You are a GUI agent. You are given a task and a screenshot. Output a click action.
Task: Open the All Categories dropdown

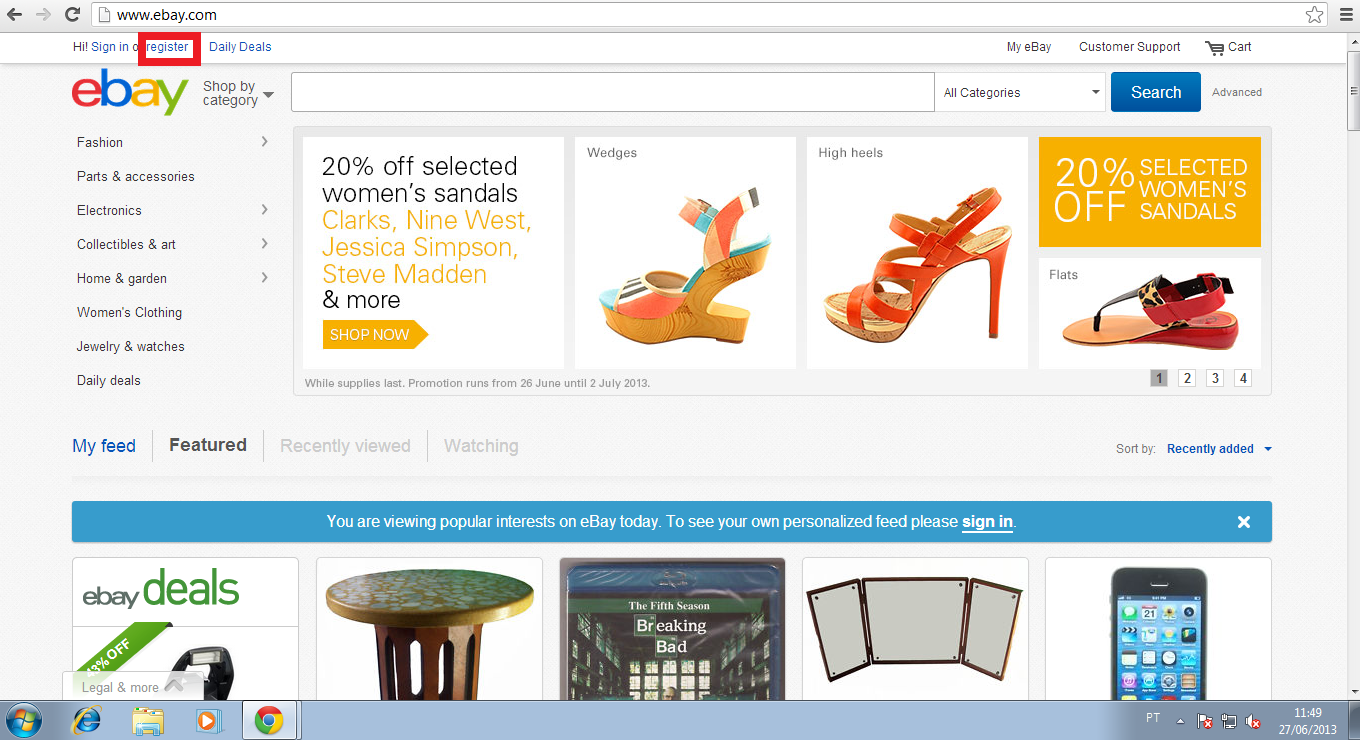pos(1021,92)
